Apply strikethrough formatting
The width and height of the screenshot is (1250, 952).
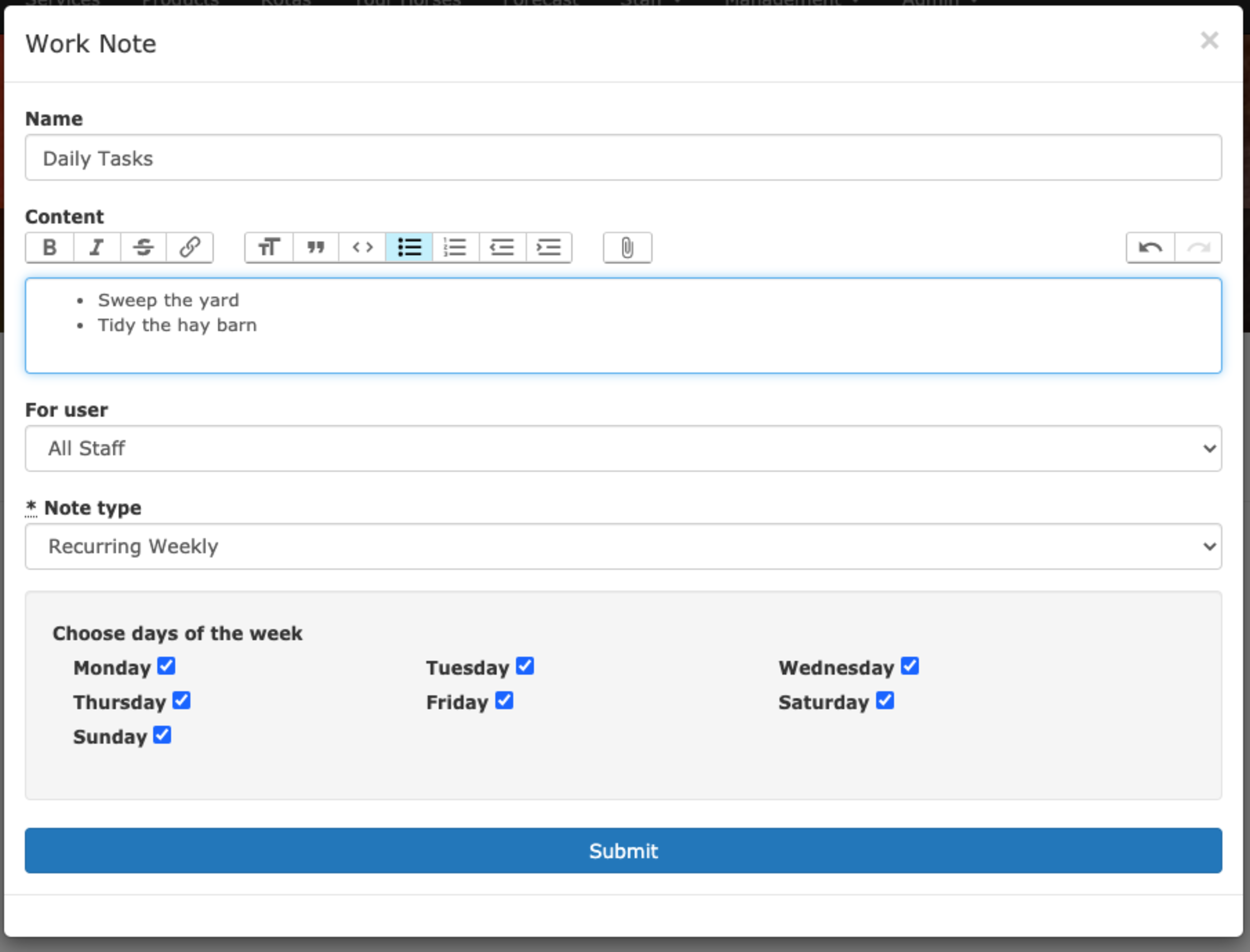[143, 247]
